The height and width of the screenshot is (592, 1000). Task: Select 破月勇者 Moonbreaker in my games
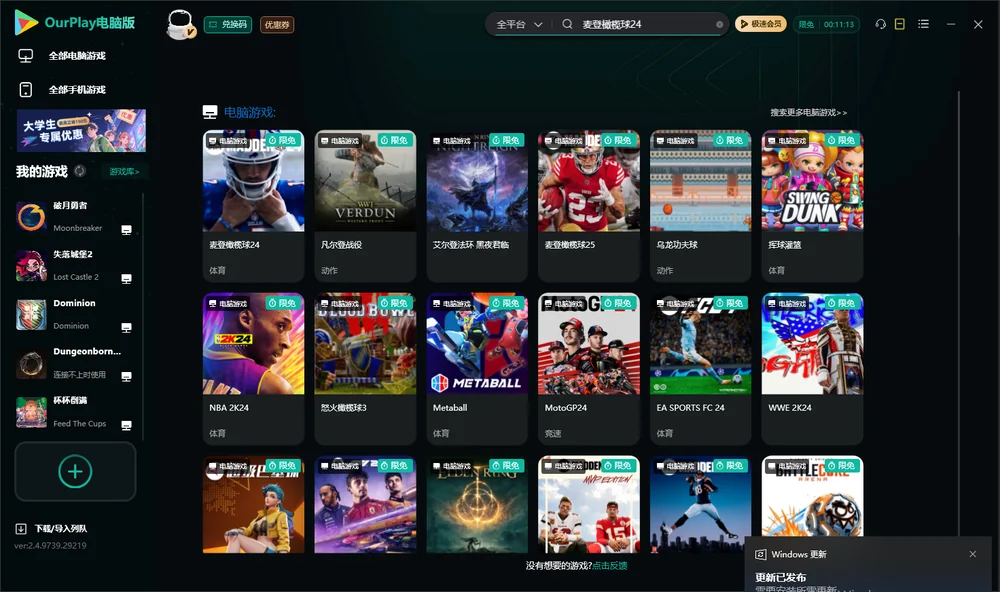75,217
